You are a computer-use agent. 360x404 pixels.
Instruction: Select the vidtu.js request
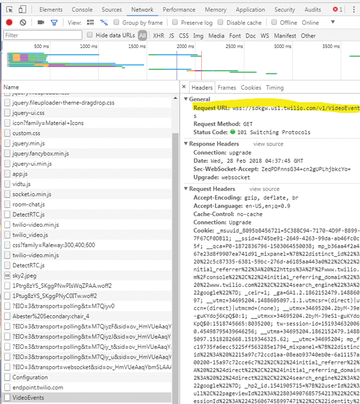point(87,184)
